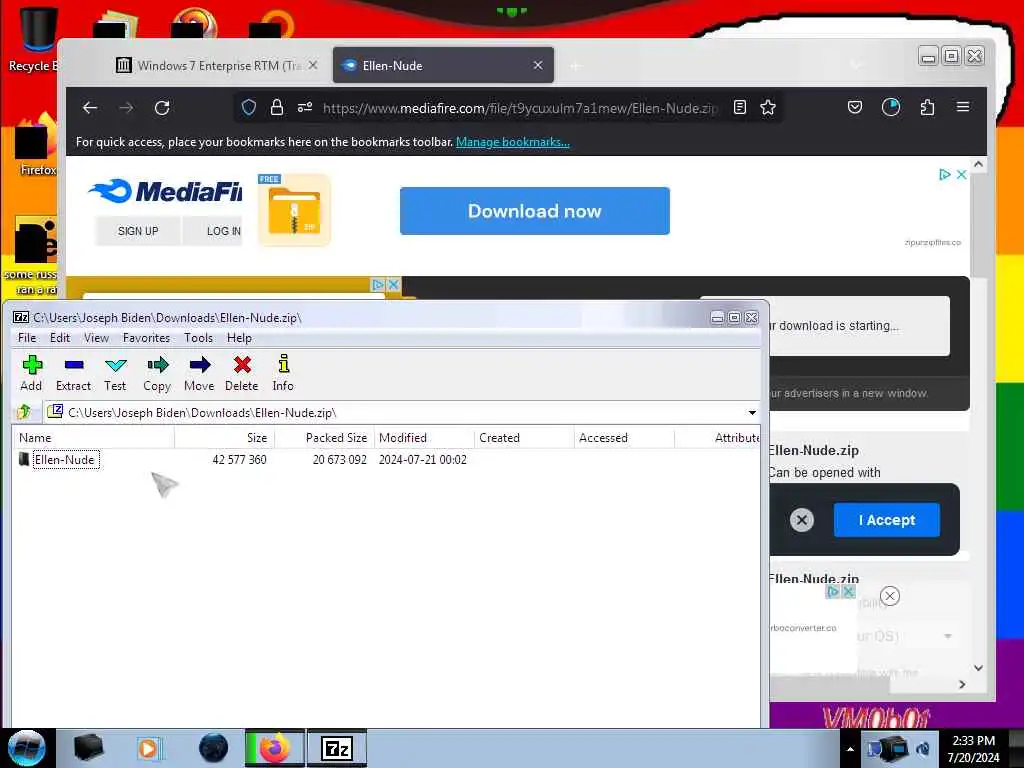This screenshot has height=768, width=1024.
Task: Sort by Packed Size column header
Action: [x=325, y=438]
